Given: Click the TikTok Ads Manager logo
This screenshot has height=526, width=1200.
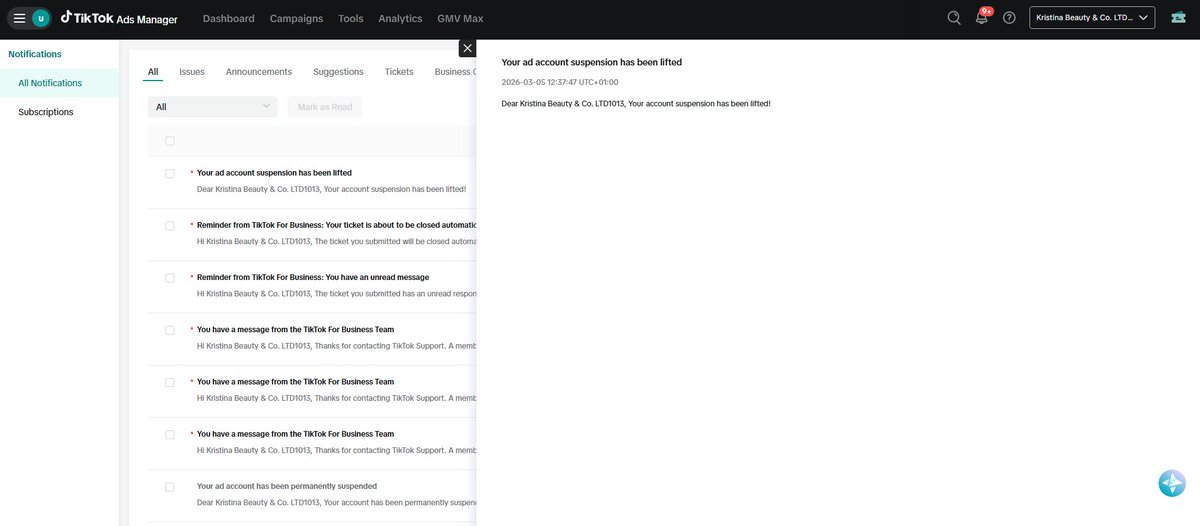Looking at the screenshot, I should tap(119, 18).
